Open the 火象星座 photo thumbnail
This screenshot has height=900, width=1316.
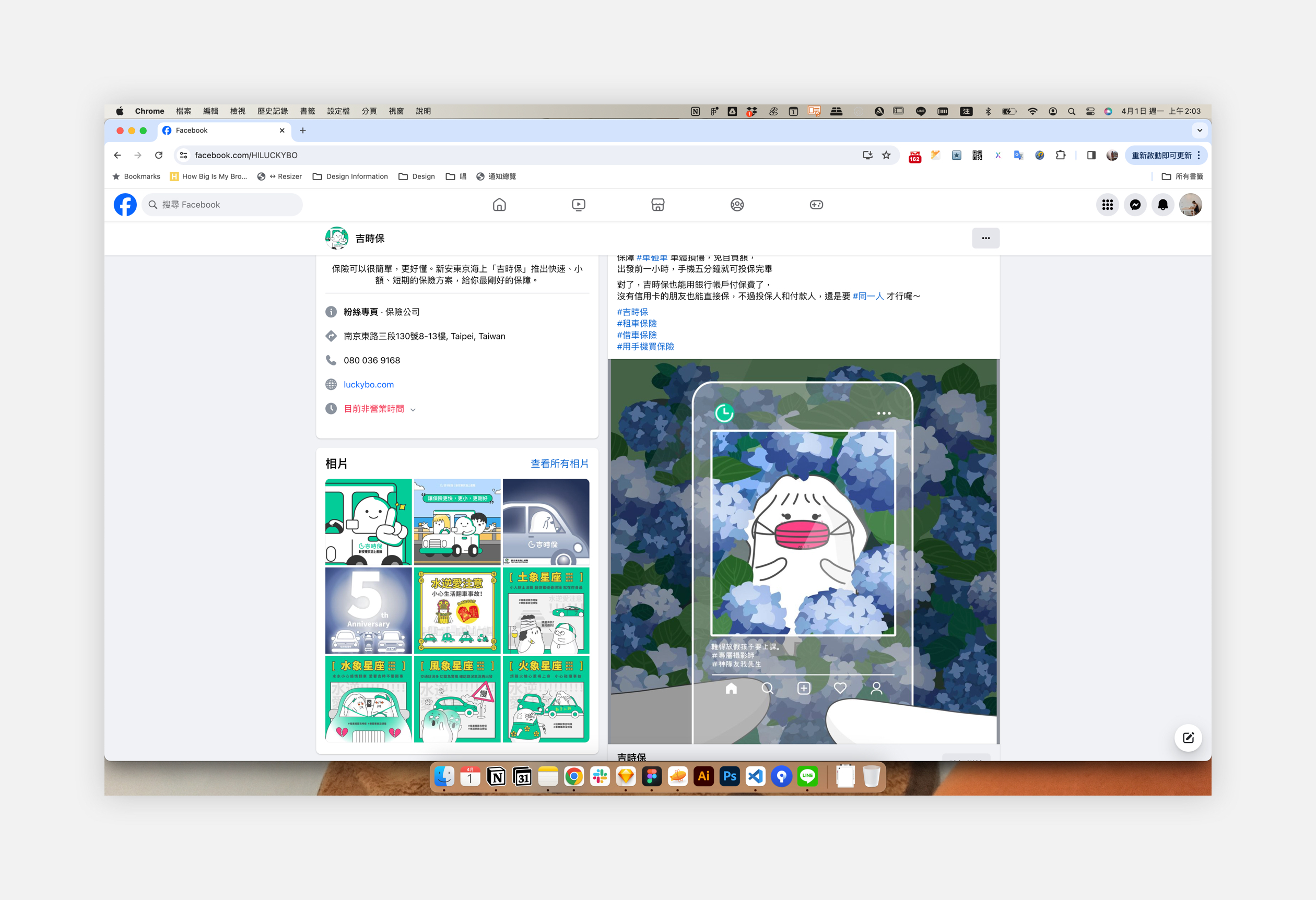tap(546, 699)
